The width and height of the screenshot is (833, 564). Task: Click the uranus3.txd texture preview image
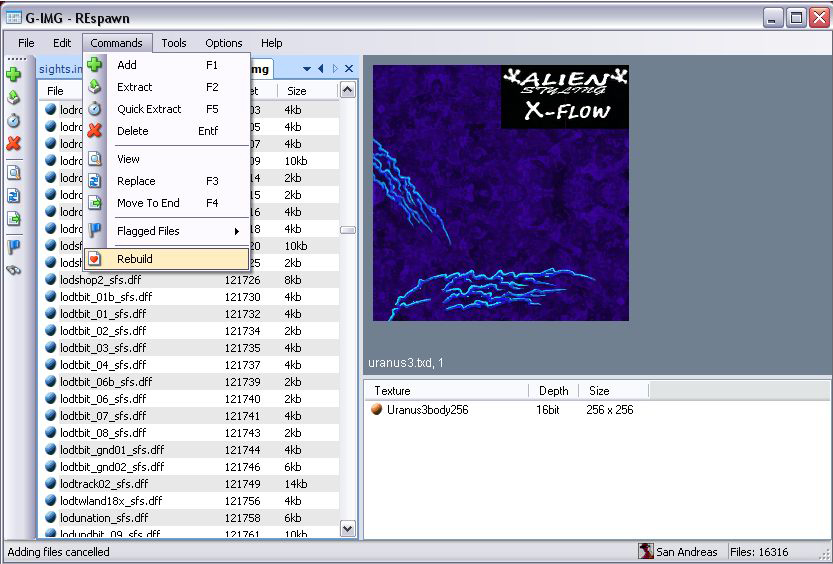click(x=500, y=193)
